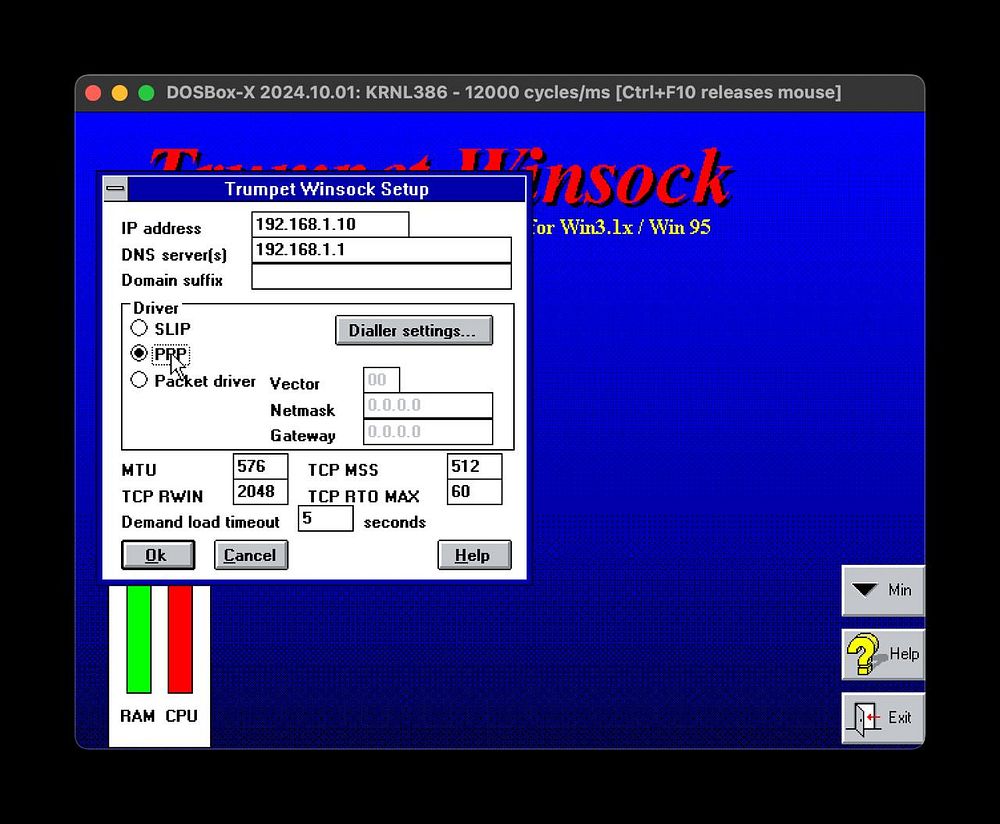
Task: Click the "Domain suffix" label
Action: (172, 281)
